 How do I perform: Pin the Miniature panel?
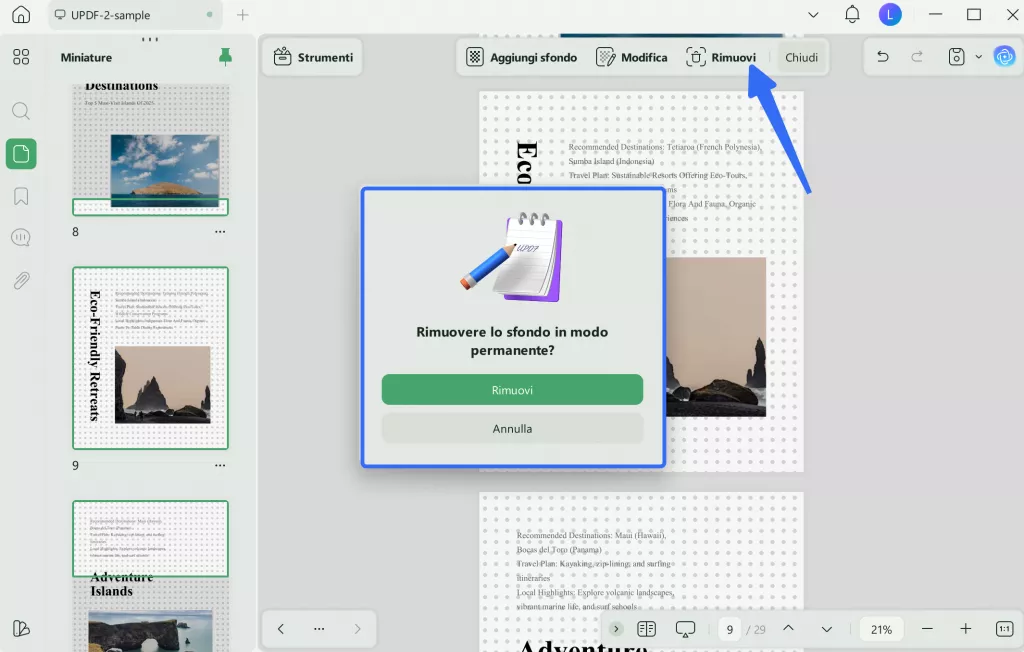click(225, 57)
